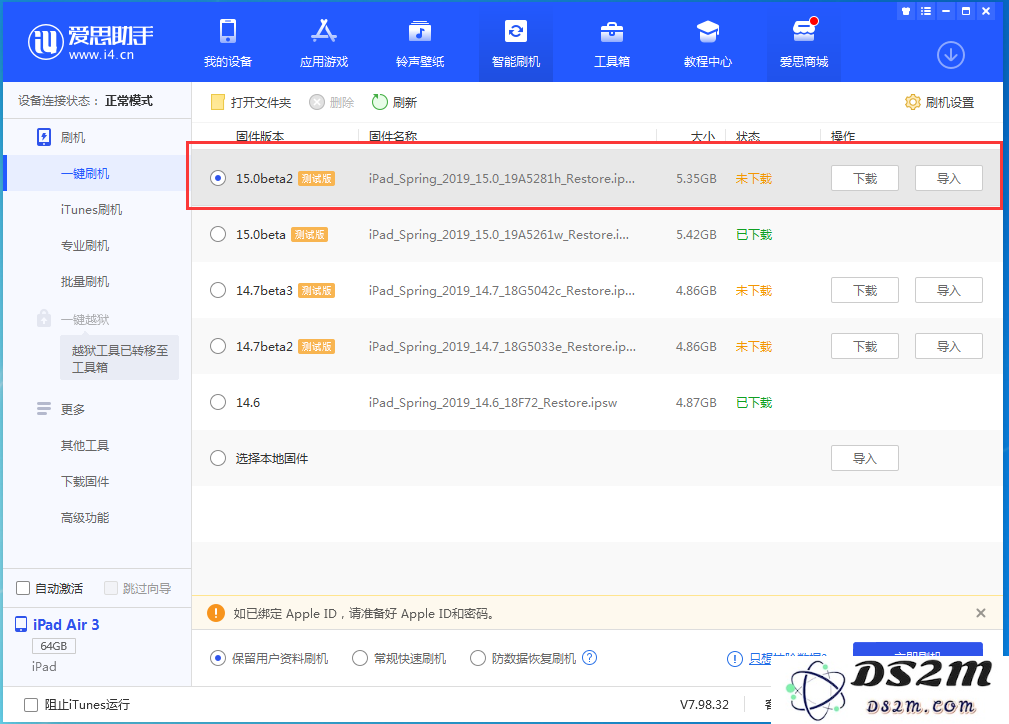Enable 自动激活 checkbox

(23, 588)
